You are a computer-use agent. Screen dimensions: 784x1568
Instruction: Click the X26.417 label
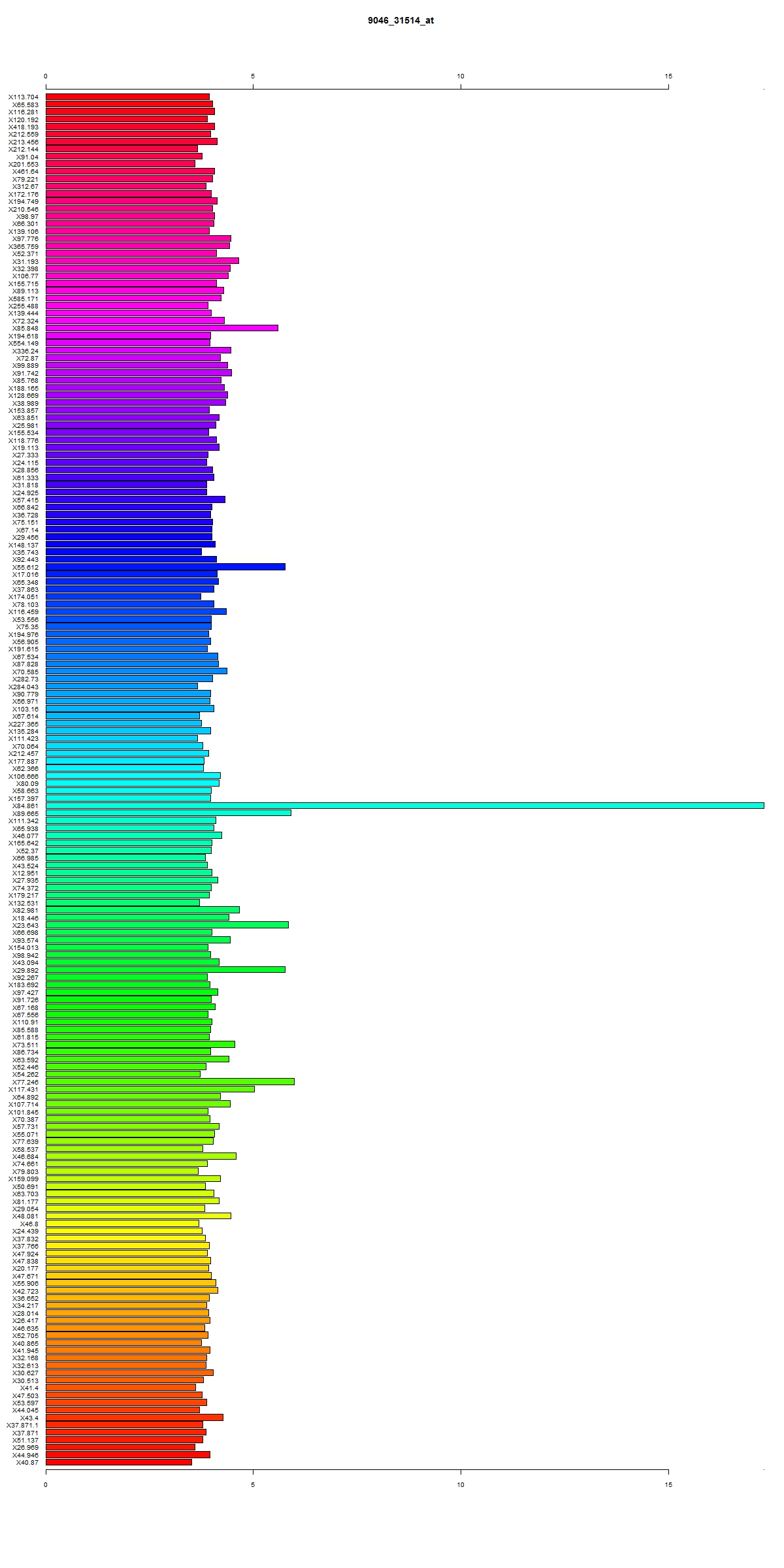(x=25, y=1320)
